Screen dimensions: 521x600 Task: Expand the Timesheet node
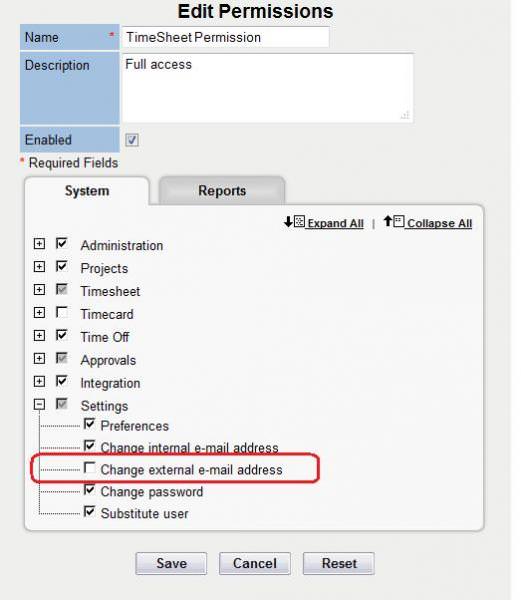click(39, 290)
